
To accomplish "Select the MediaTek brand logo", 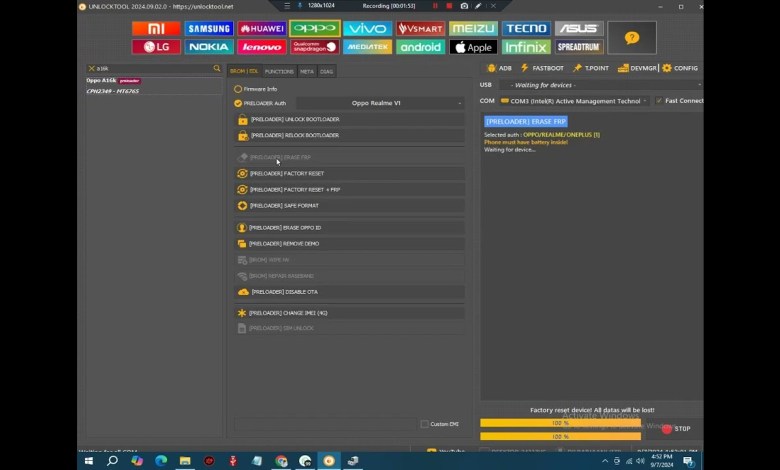I will pyautogui.click(x=368, y=47).
